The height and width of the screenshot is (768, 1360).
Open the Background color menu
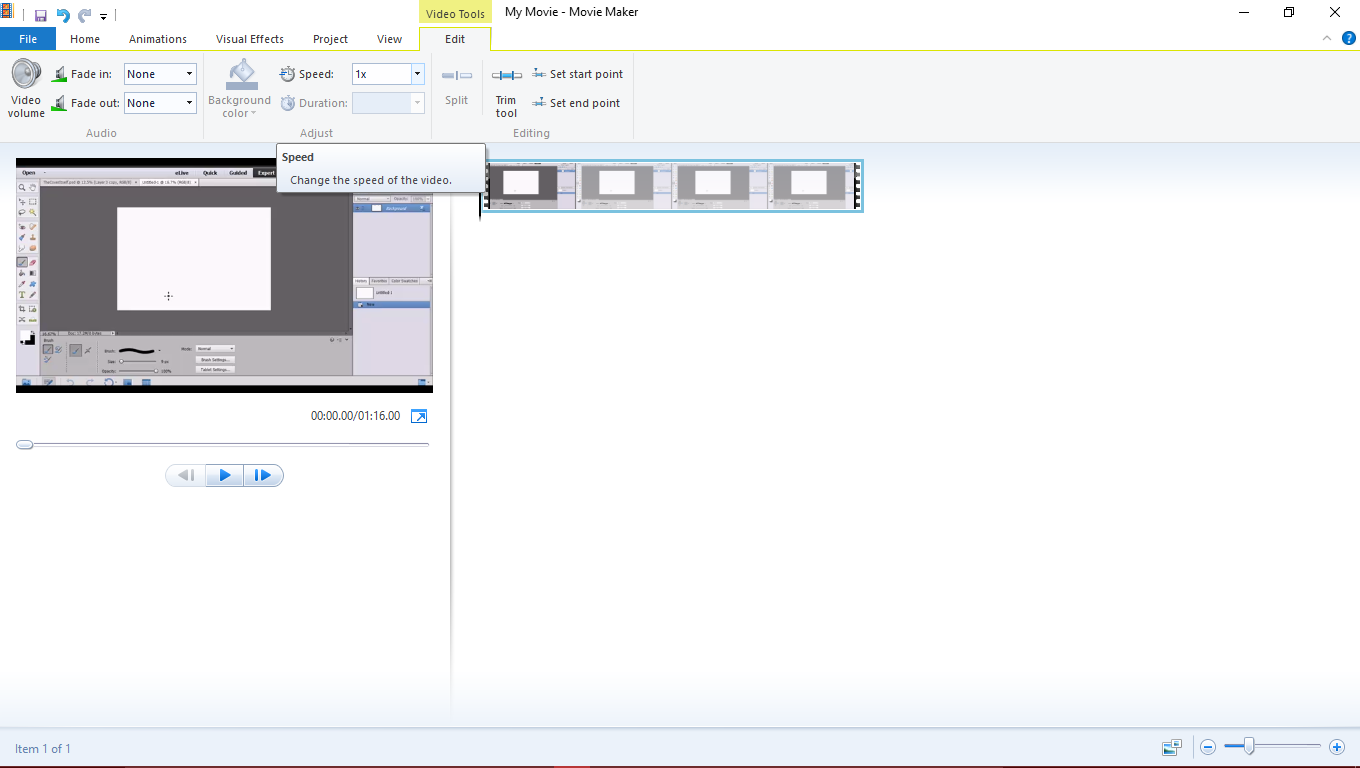(x=240, y=89)
